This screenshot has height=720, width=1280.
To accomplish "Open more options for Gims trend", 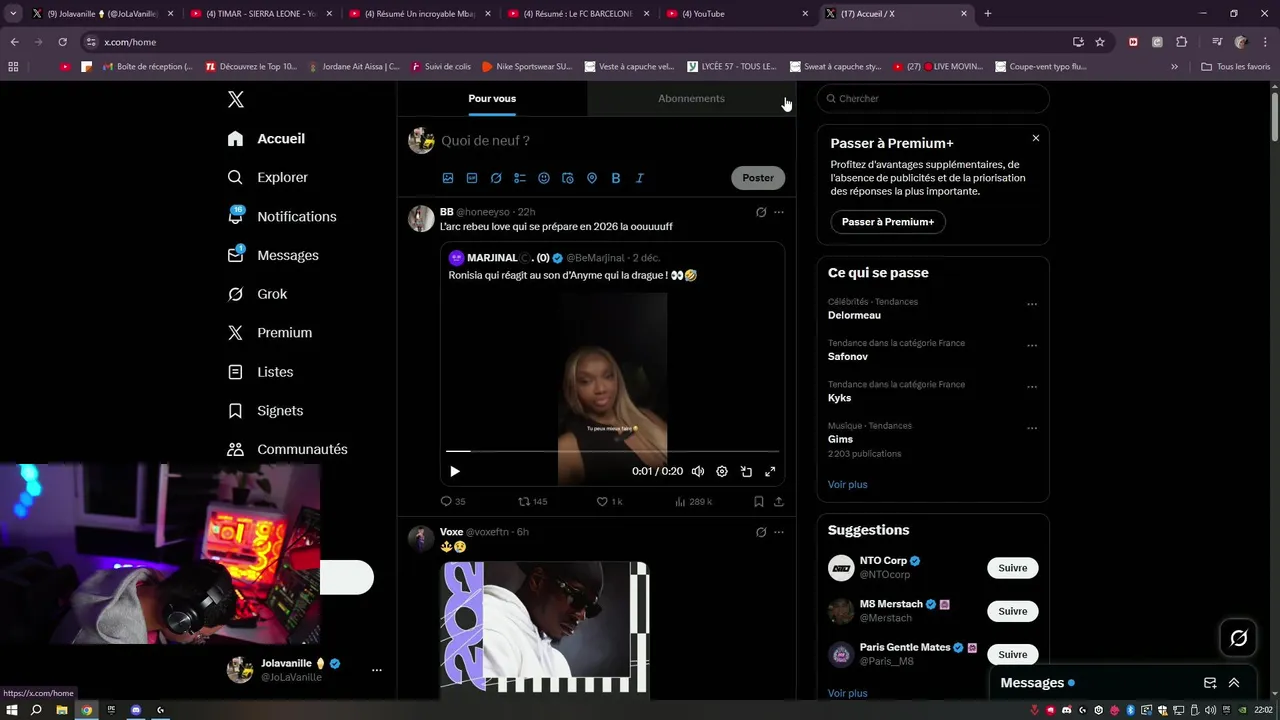I will (x=1032, y=428).
